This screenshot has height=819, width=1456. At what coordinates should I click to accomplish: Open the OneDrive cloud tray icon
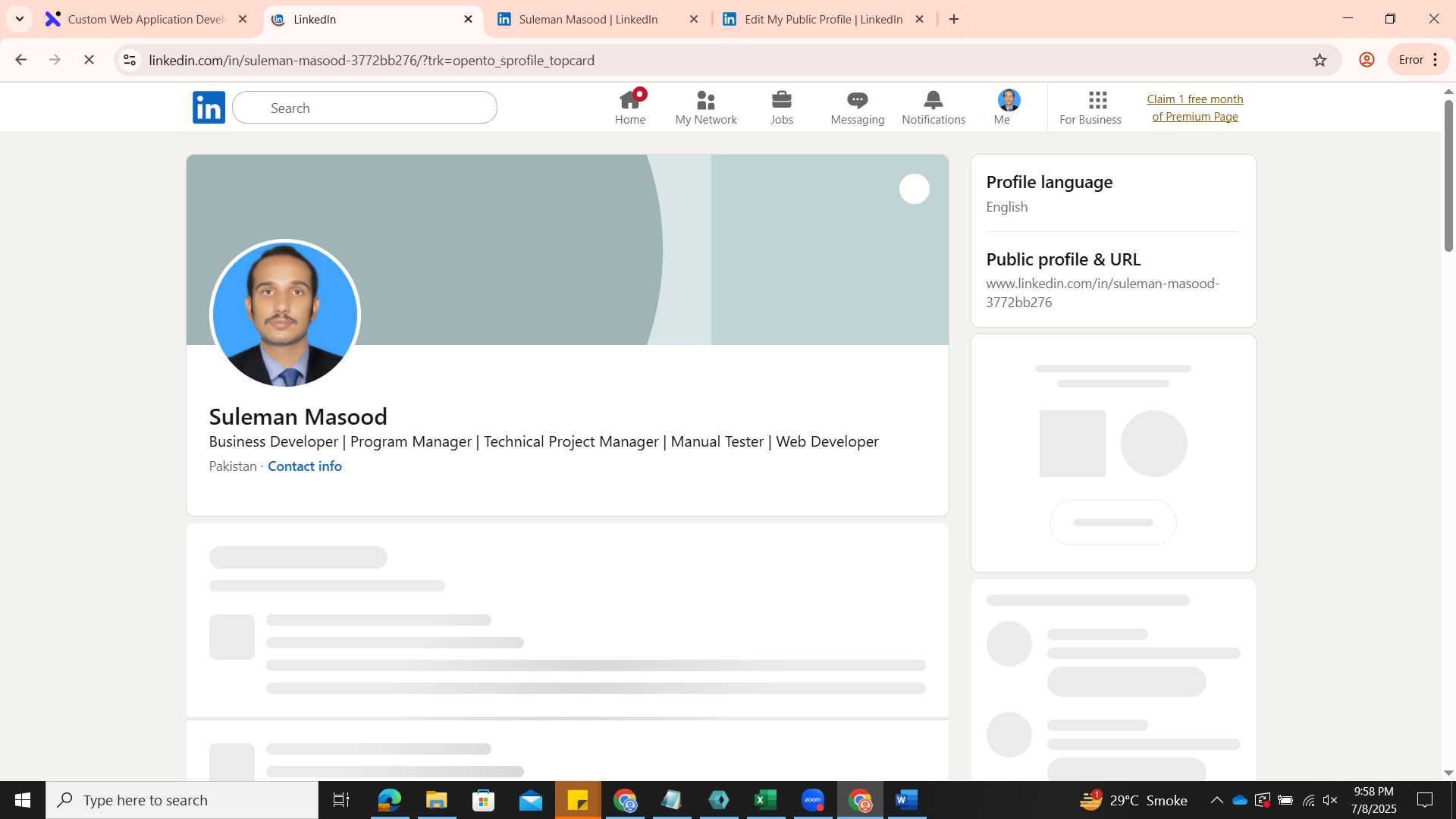[1240, 800]
